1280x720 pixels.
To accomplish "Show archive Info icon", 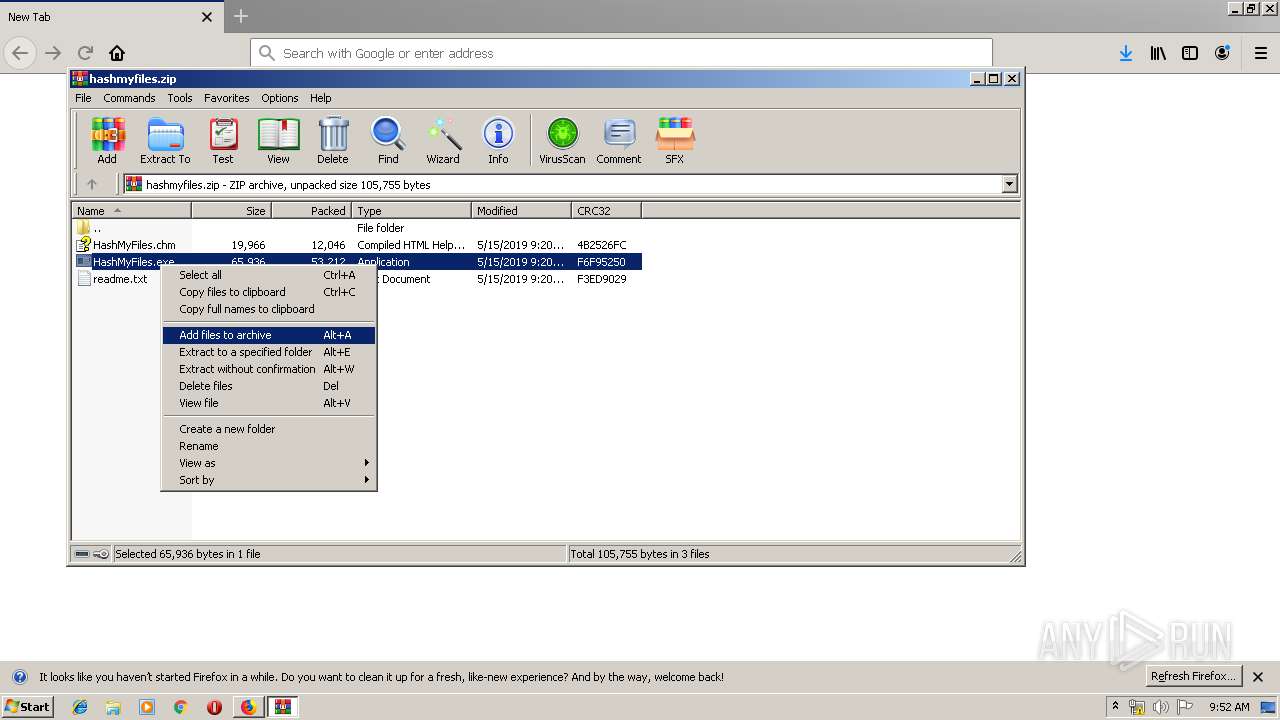I will click(x=498, y=140).
